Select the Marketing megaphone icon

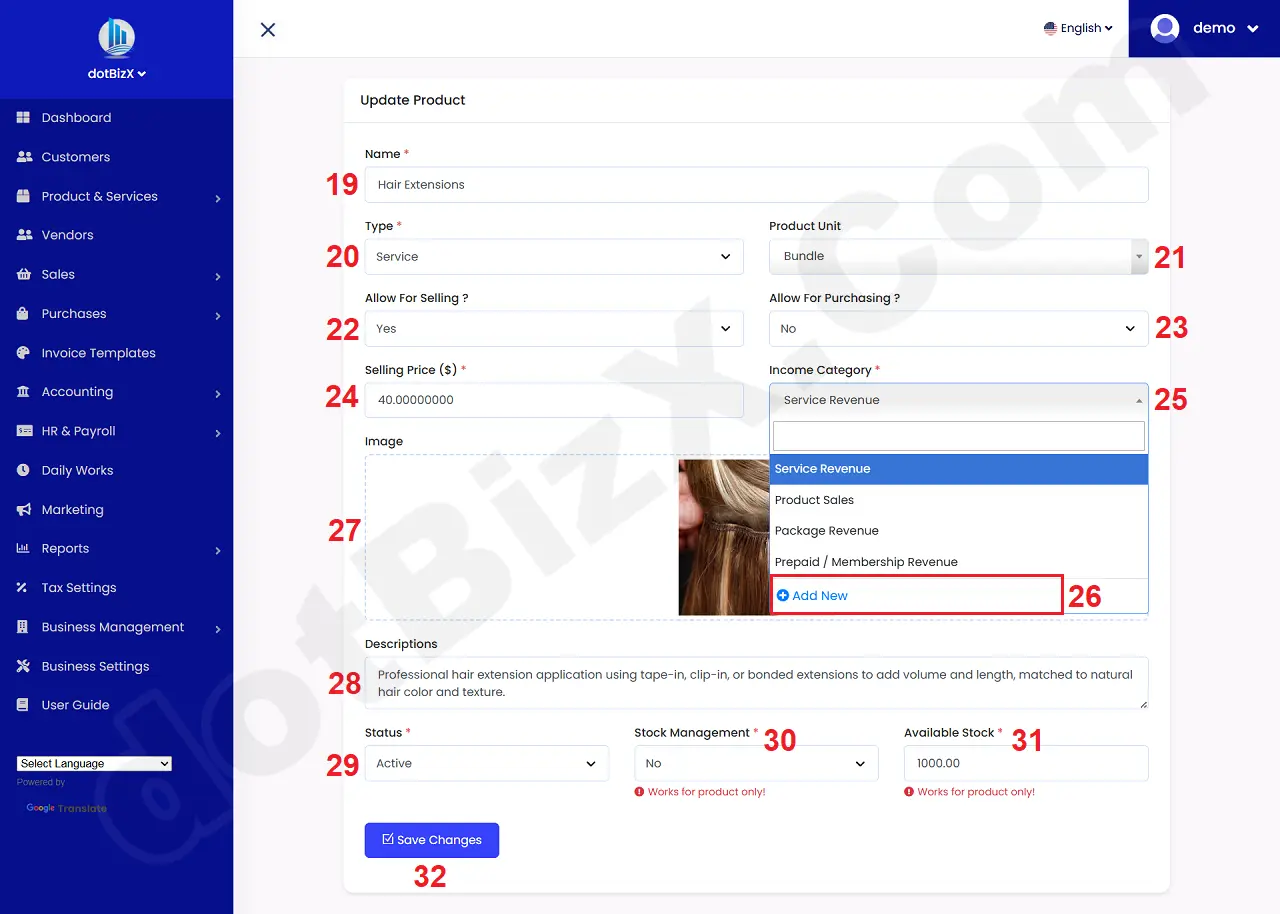22,509
